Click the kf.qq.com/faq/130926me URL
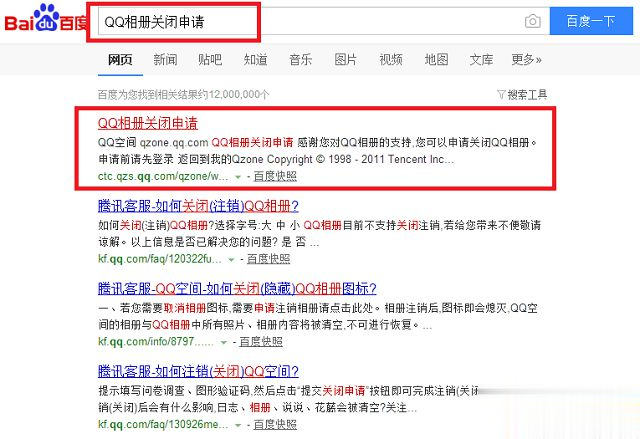Viewport: 640px width, 439px height. click(163, 424)
